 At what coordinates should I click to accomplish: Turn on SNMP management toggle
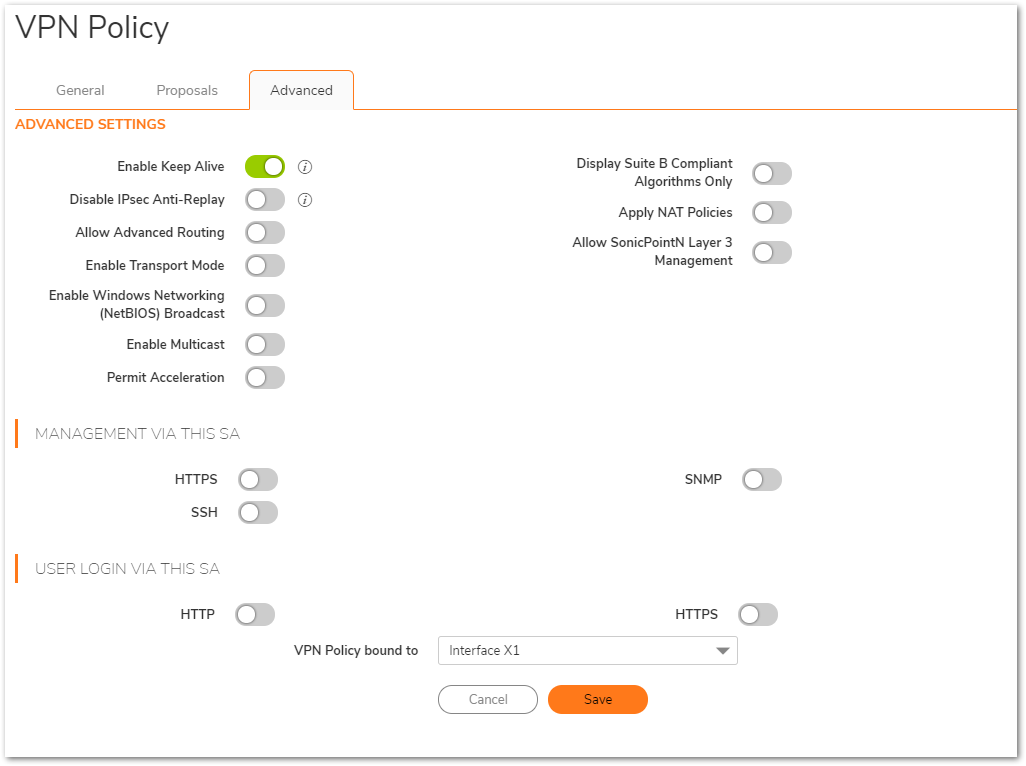click(x=762, y=479)
